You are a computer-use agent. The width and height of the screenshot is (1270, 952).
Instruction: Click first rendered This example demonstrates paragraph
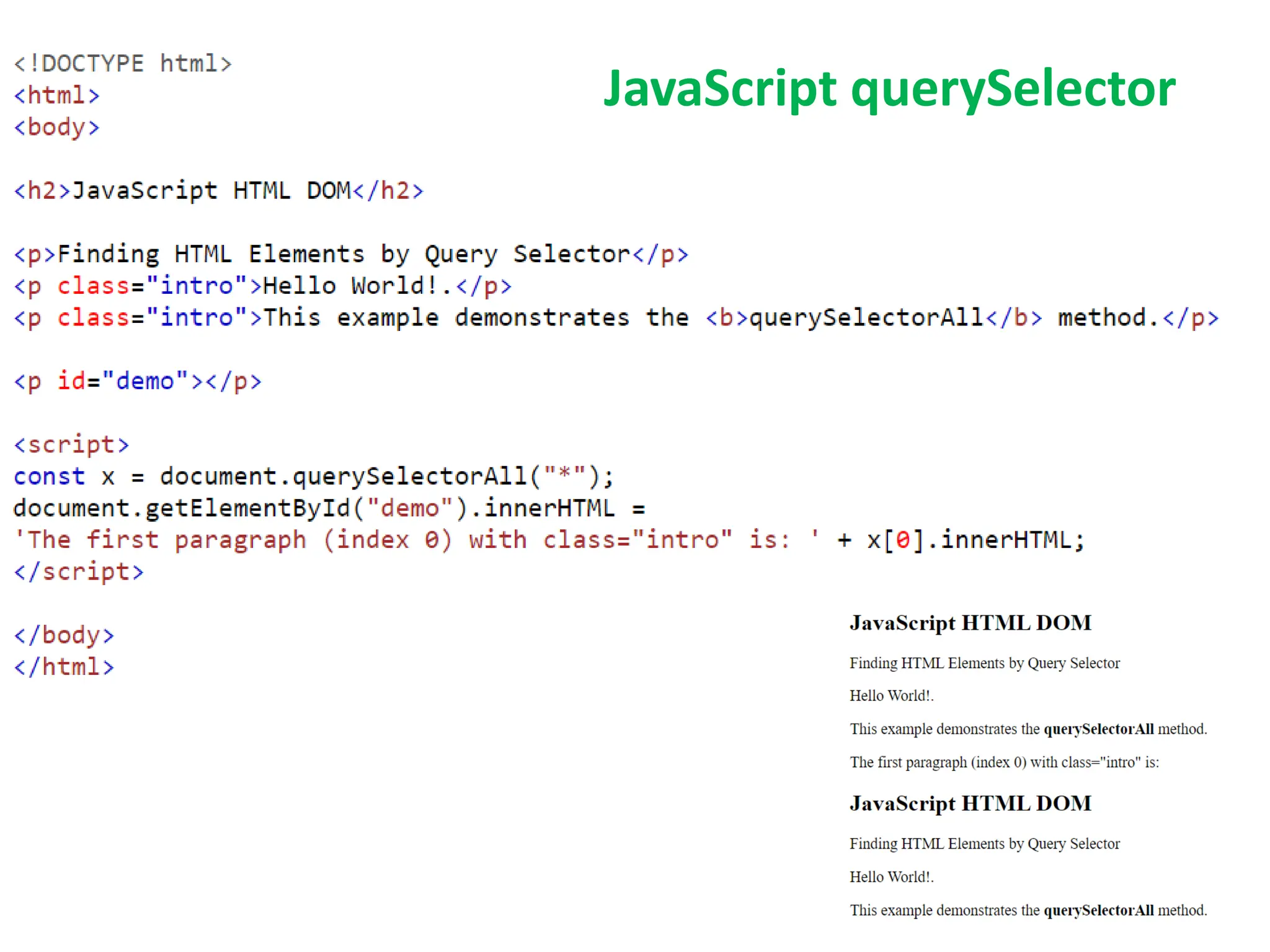coord(1028,729)
